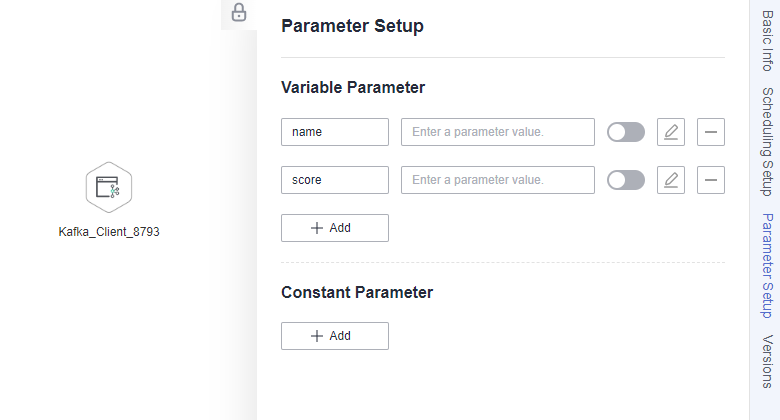Click the lock icon at panel top
The width and height of the screenshot is (780, 420).
pos(239,12)
